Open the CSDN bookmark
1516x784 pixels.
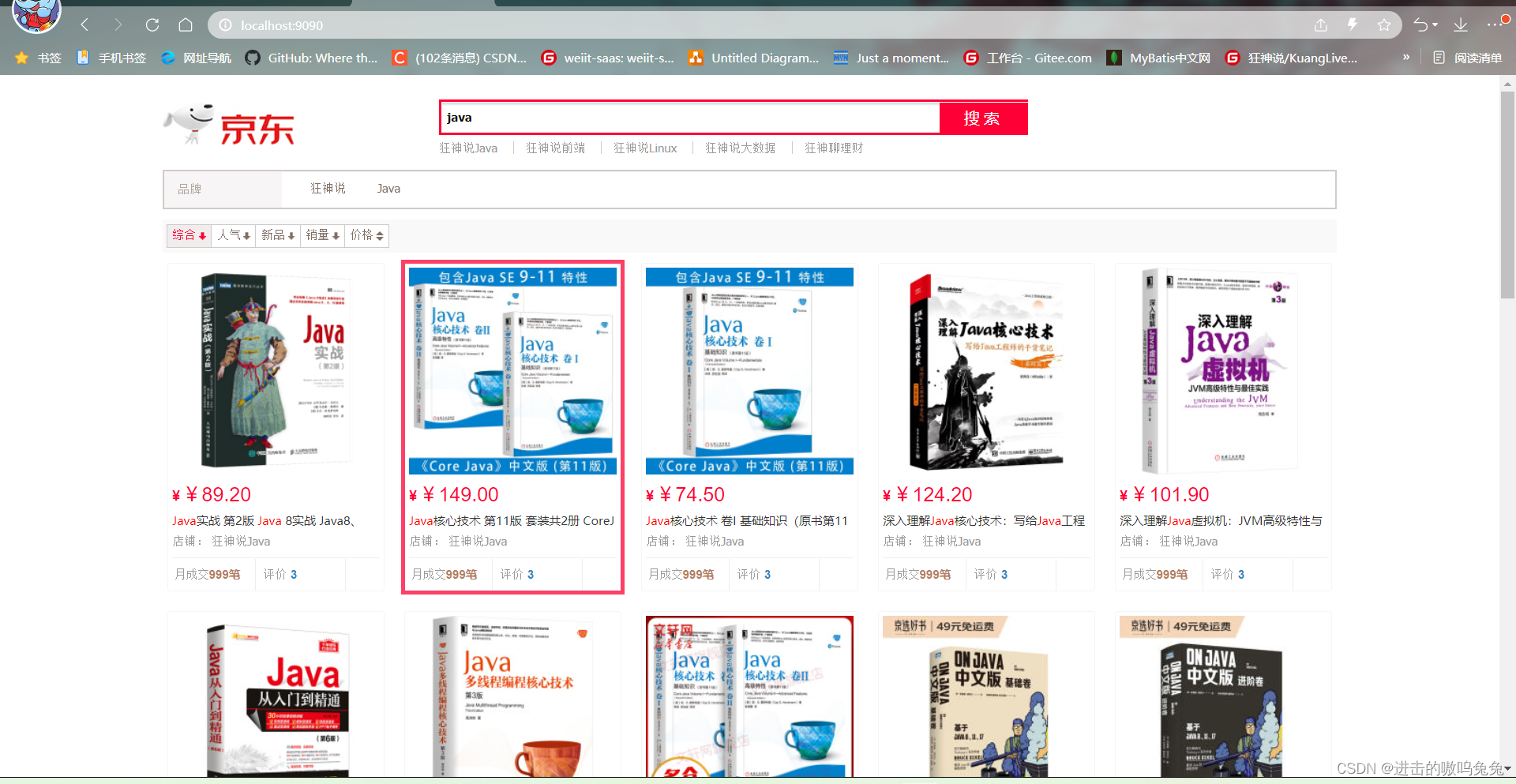[460, 58]
